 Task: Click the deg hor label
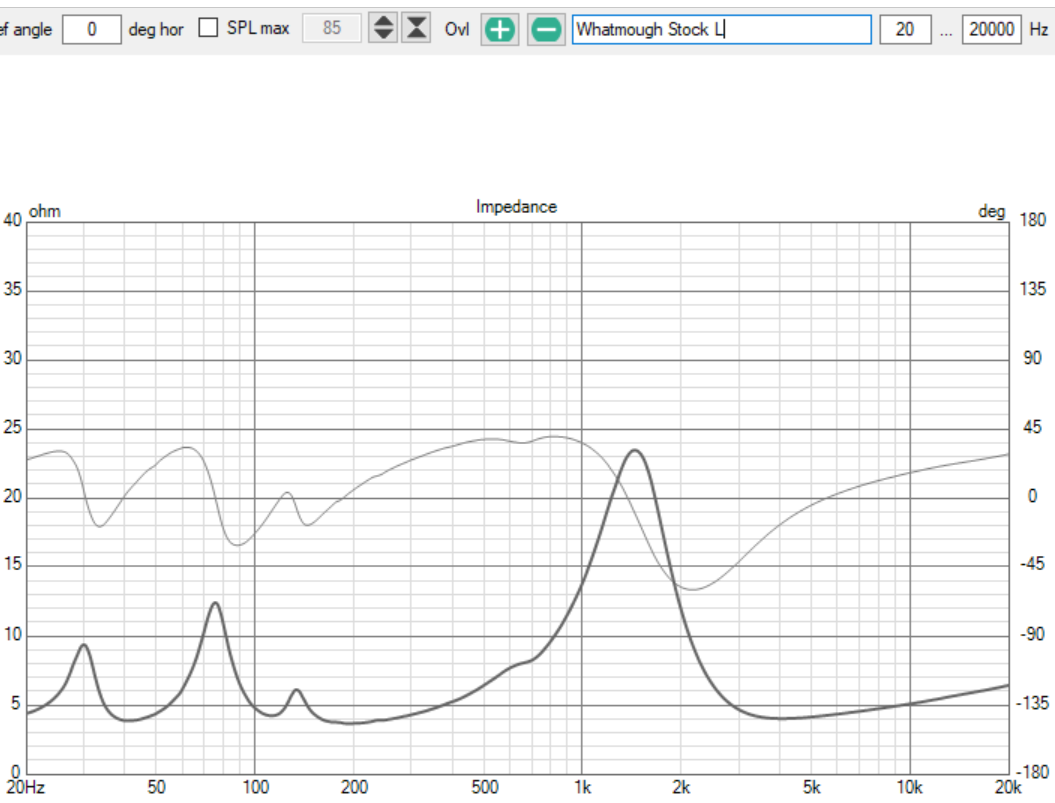point(155,30)
